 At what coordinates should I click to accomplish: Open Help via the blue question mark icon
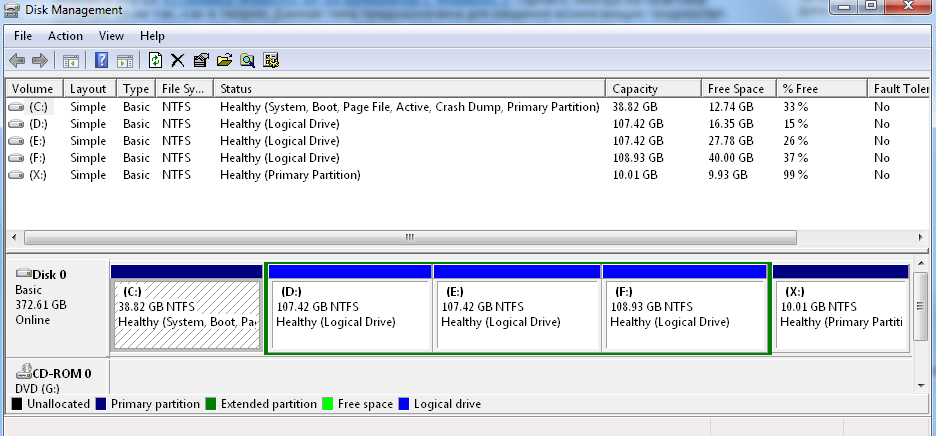tap(102, 61)
